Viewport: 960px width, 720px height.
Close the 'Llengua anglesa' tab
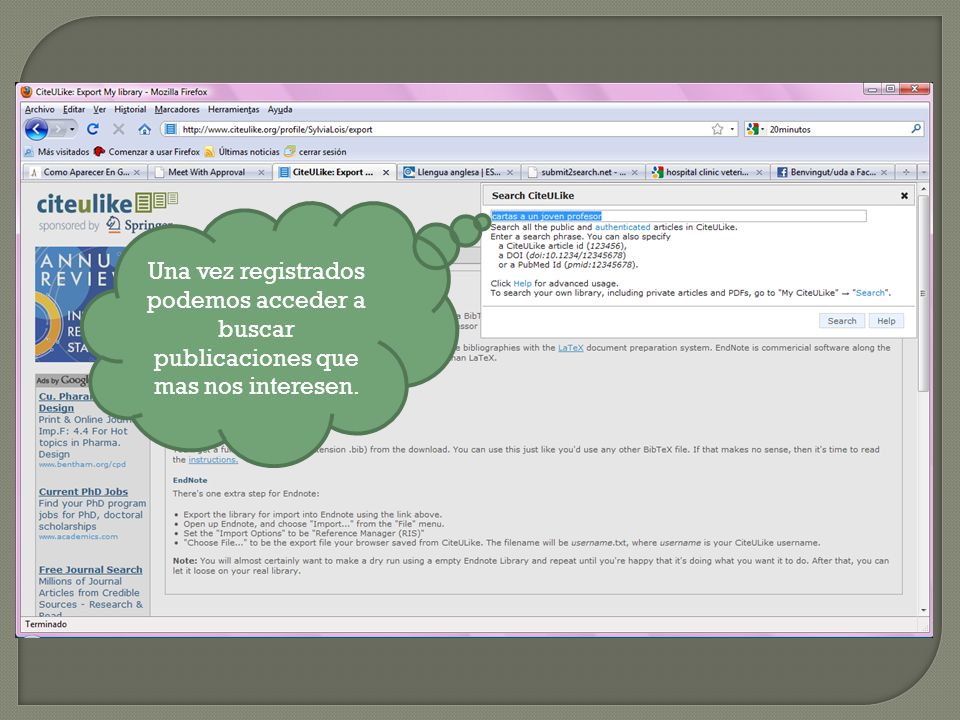point(510,173)
